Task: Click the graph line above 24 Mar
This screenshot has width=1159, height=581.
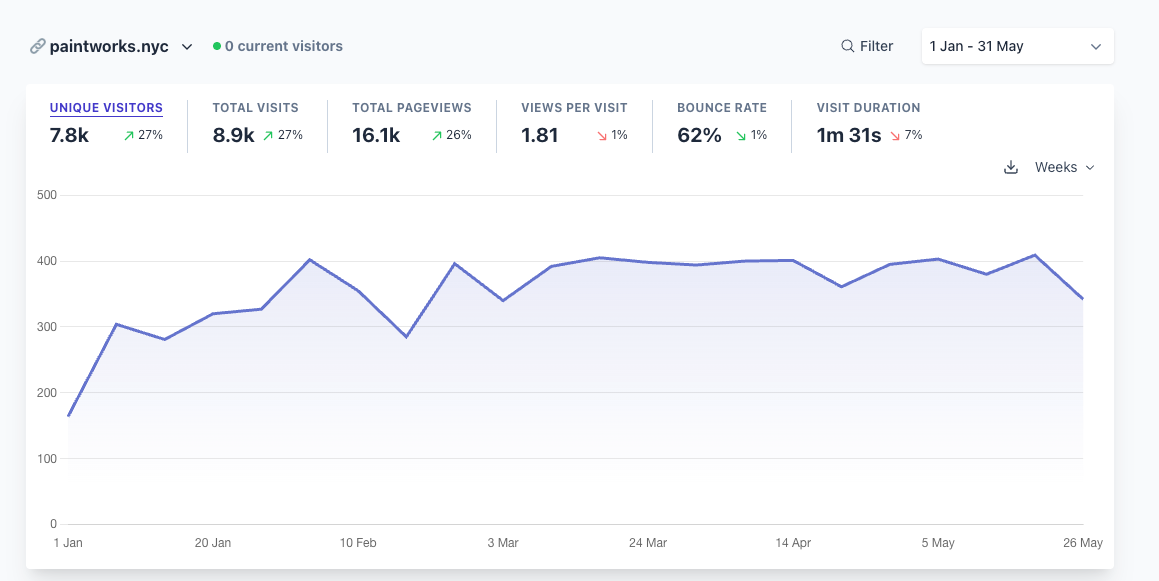Action: pyautogui.click(x=648, y=262)
